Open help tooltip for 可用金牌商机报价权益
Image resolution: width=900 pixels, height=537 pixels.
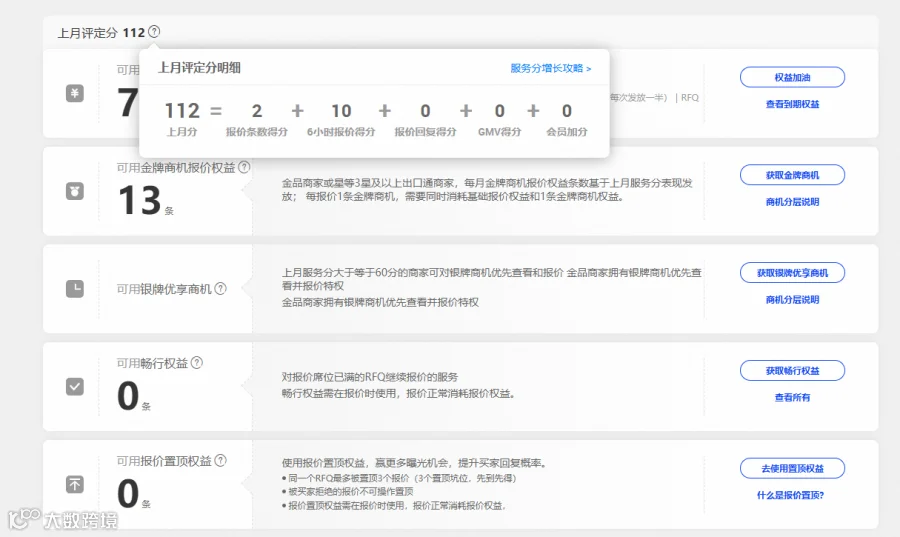coord(244,168)
